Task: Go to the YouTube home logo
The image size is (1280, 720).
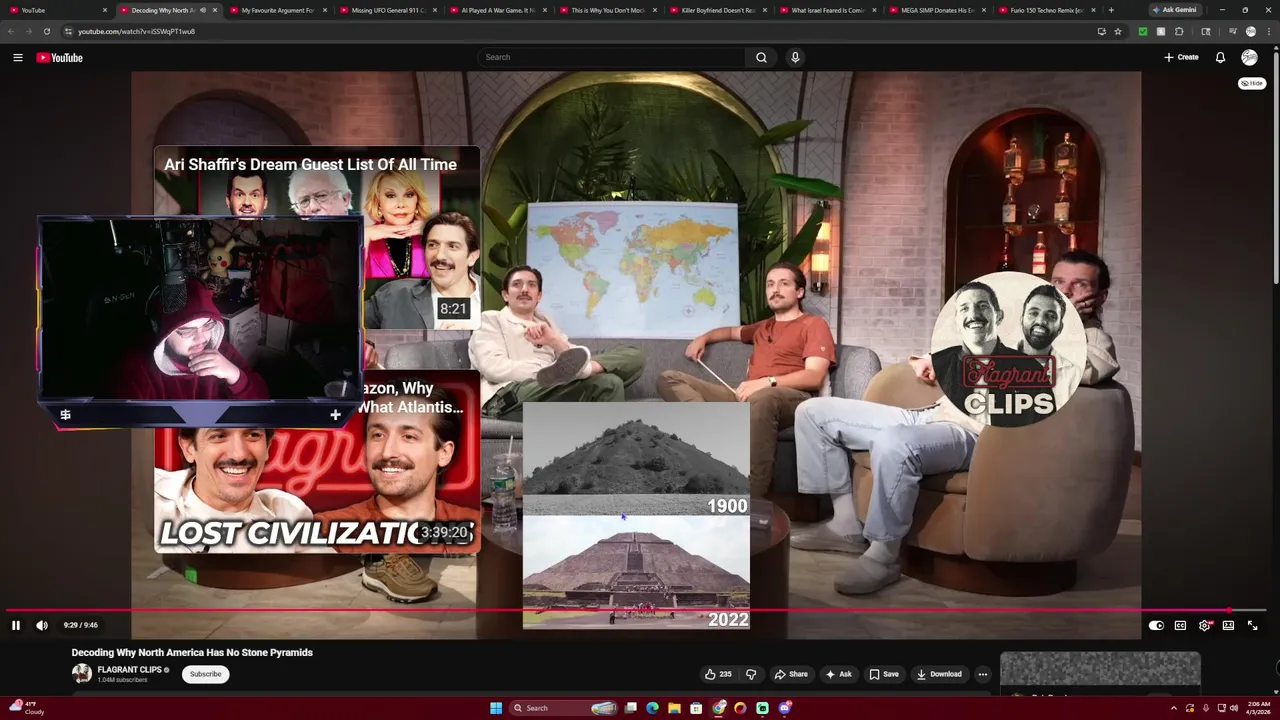Action: coord(60,57)
